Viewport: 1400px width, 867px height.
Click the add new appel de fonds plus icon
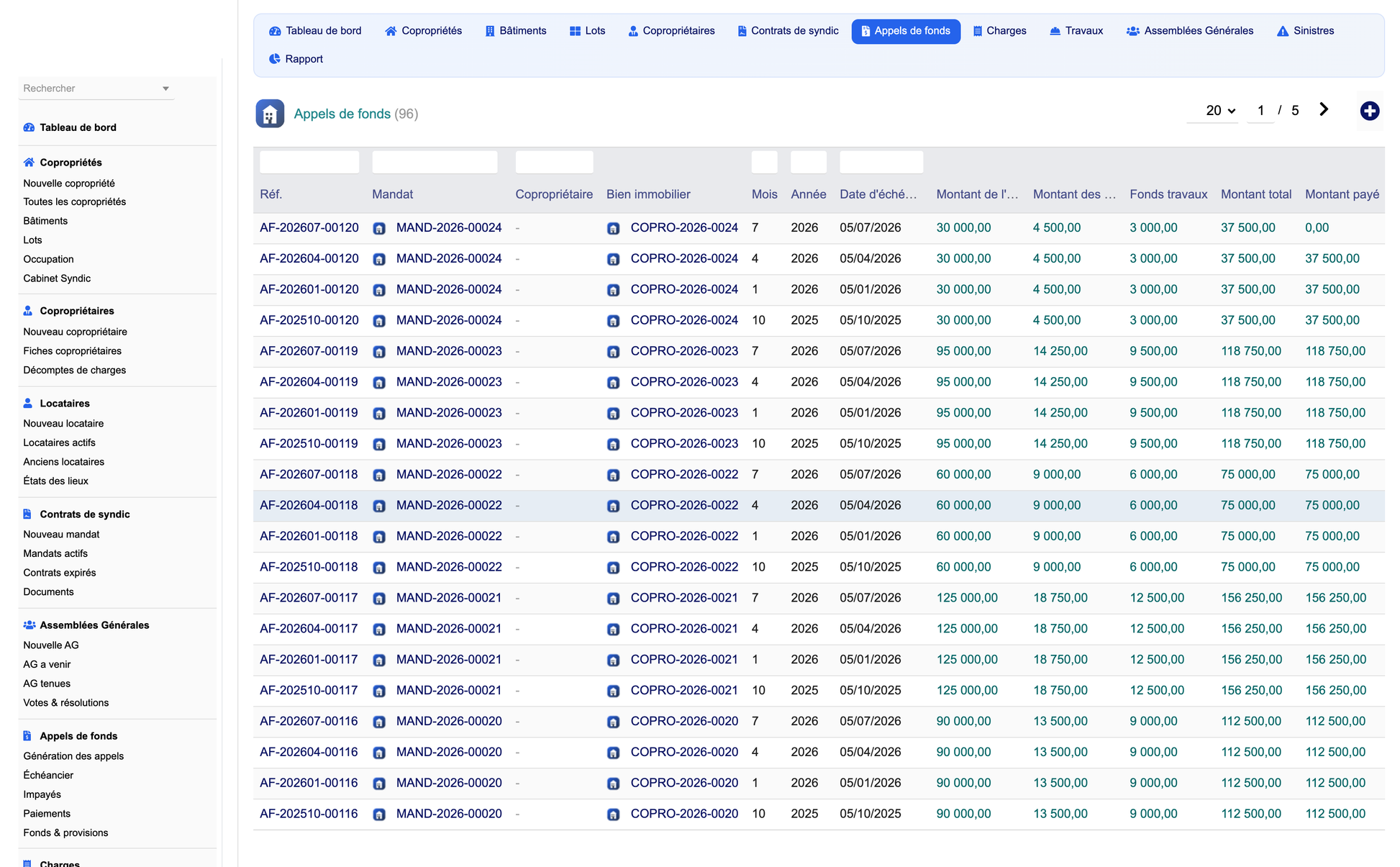click(x=1369, y=111)
